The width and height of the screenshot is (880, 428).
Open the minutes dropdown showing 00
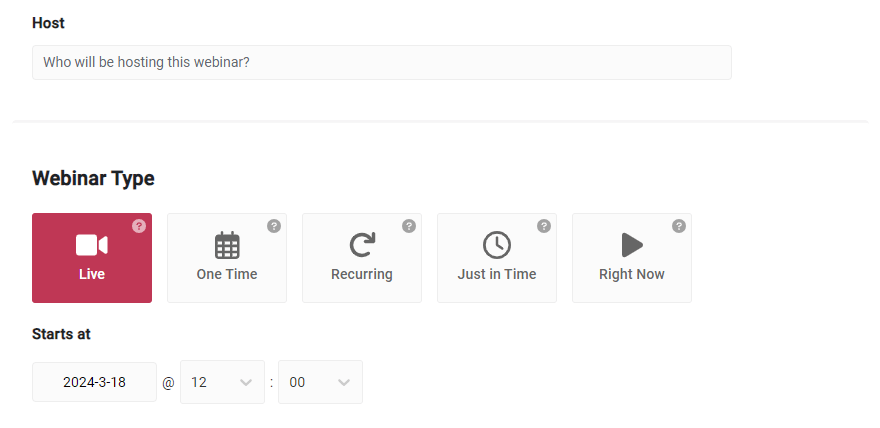(320, 382)
